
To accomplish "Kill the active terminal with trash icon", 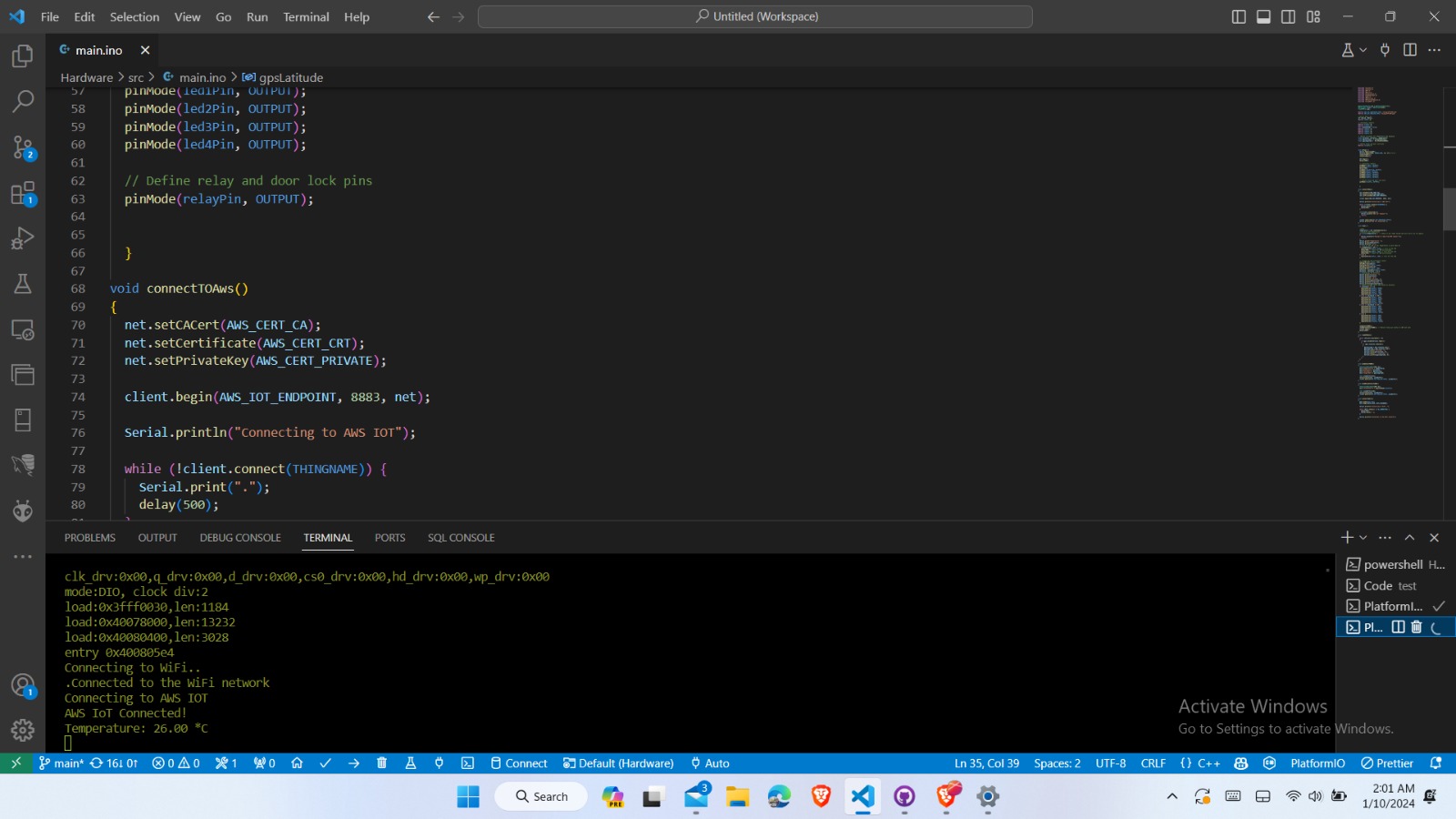I will pyautogui.click(x=1416, y=627).
